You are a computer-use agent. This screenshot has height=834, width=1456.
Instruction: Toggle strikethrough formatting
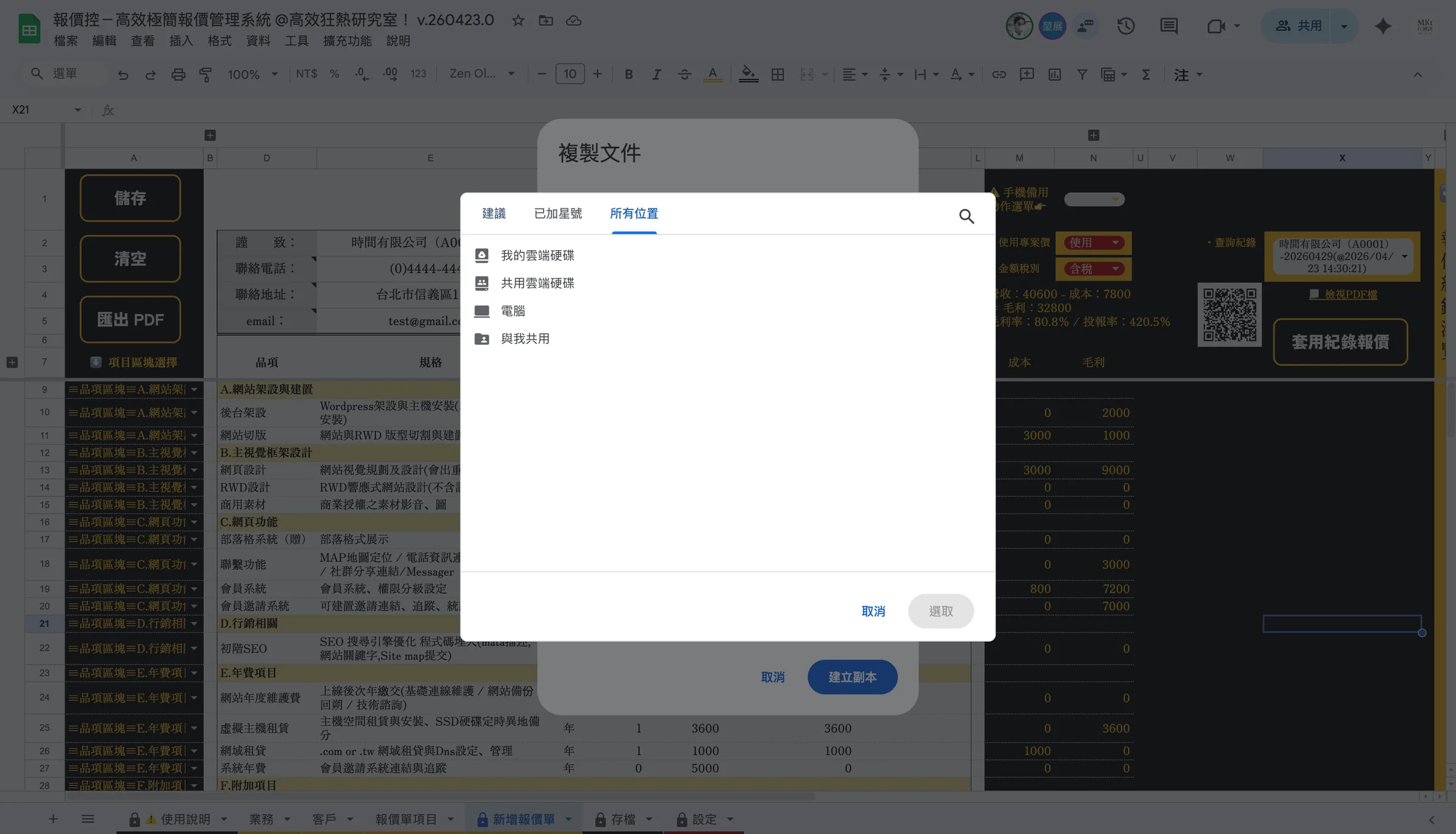tap(684, 74)
